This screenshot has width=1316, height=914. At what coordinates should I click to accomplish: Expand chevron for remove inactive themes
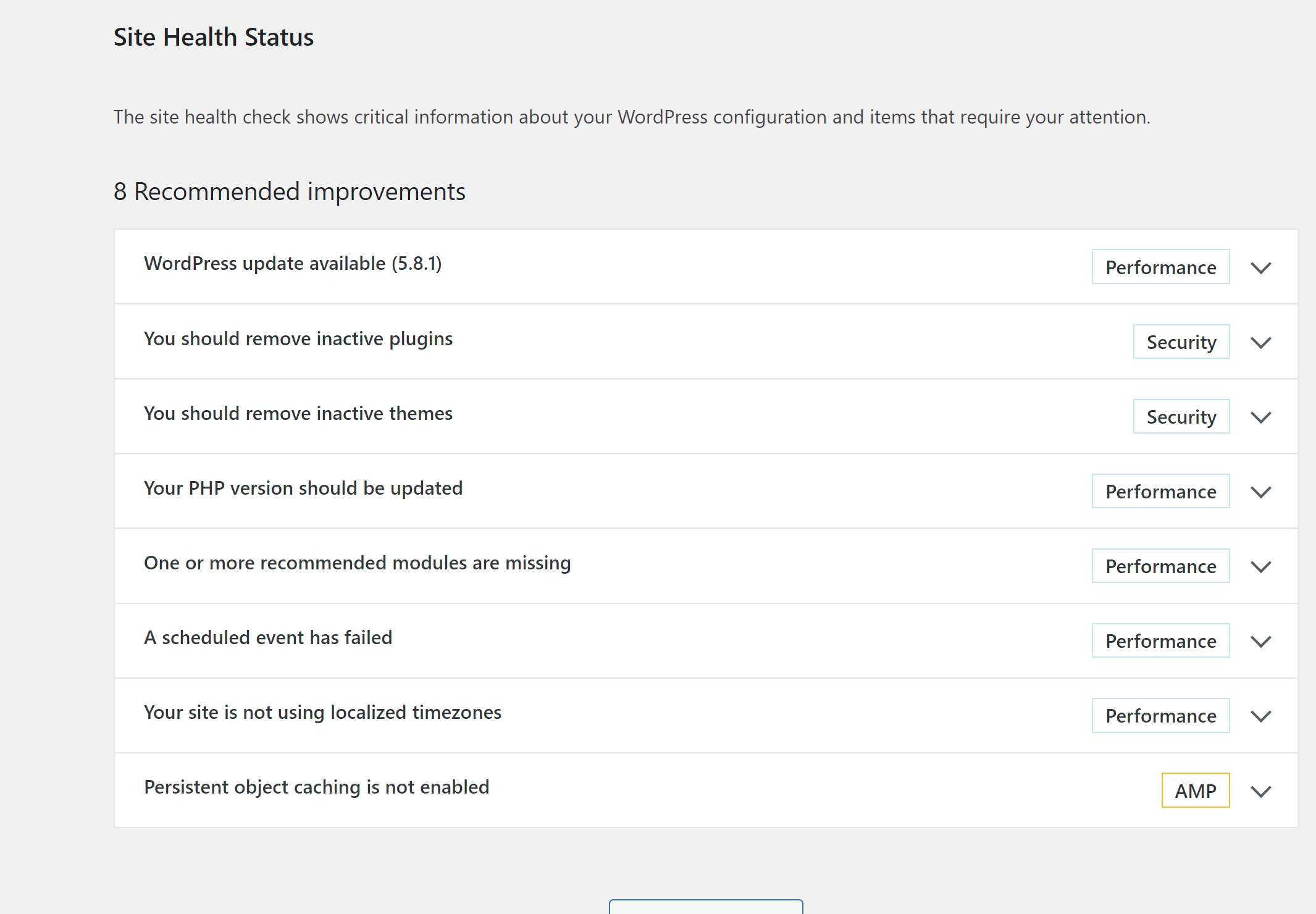1260,417
